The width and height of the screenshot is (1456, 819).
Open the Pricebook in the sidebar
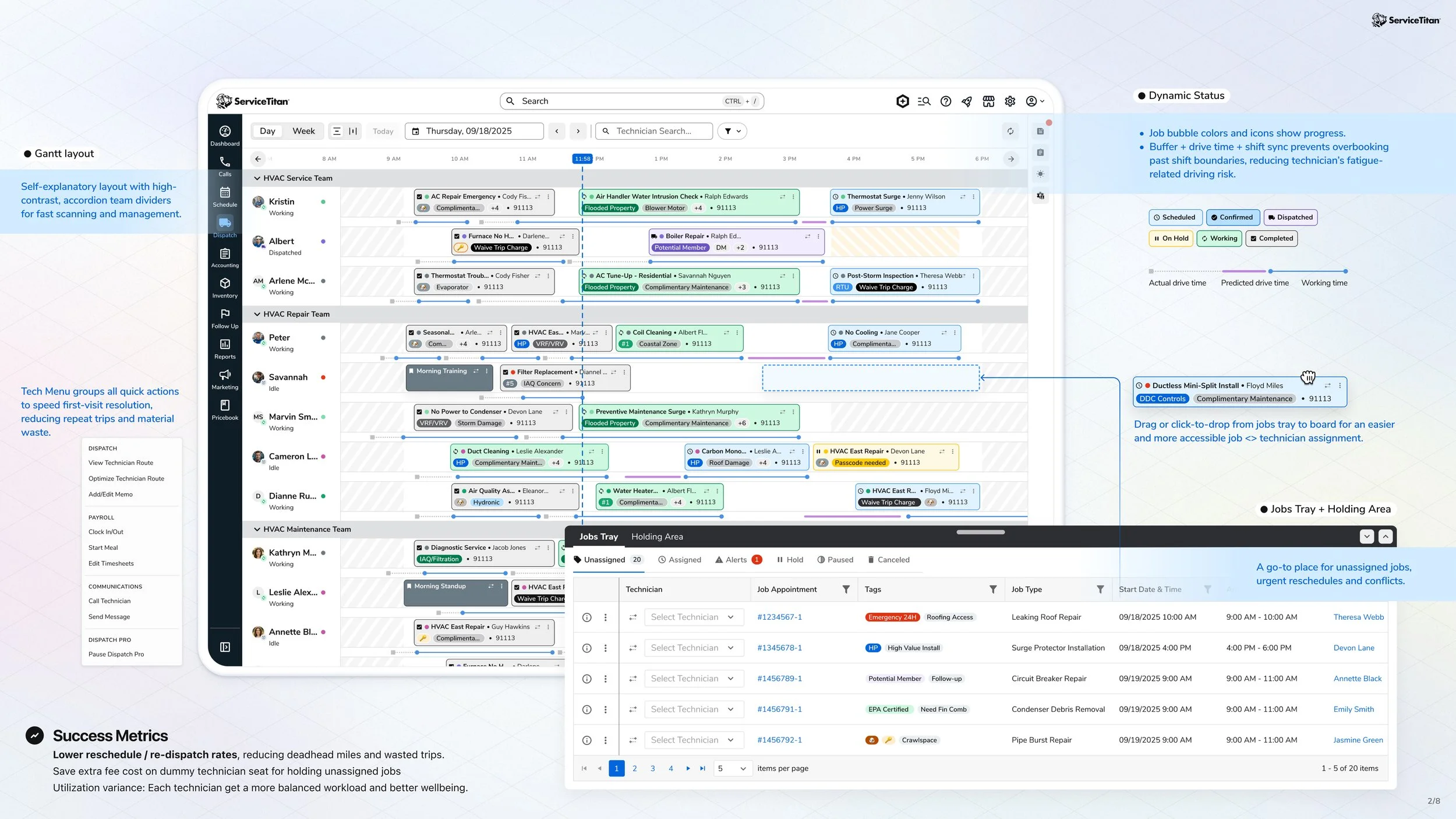click(225, 409)
